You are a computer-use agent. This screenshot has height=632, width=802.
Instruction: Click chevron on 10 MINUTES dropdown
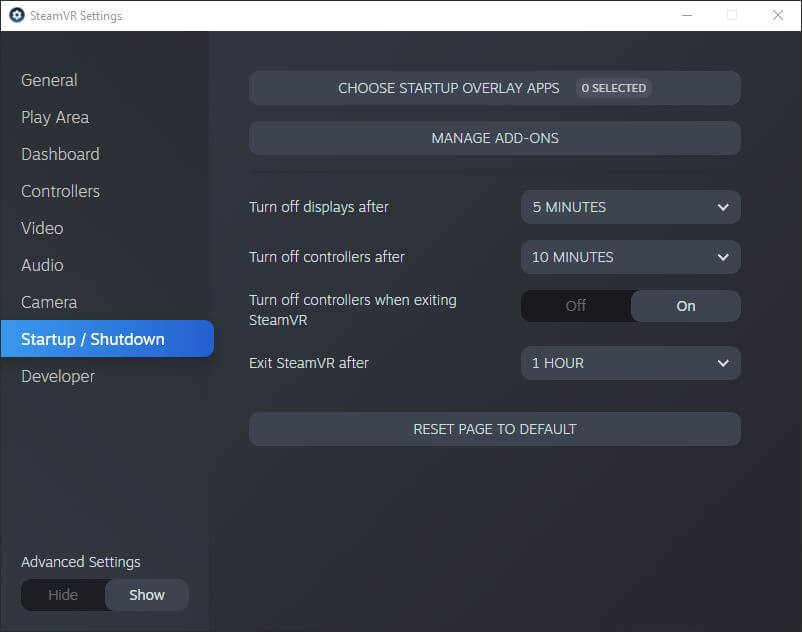[723, 257]
